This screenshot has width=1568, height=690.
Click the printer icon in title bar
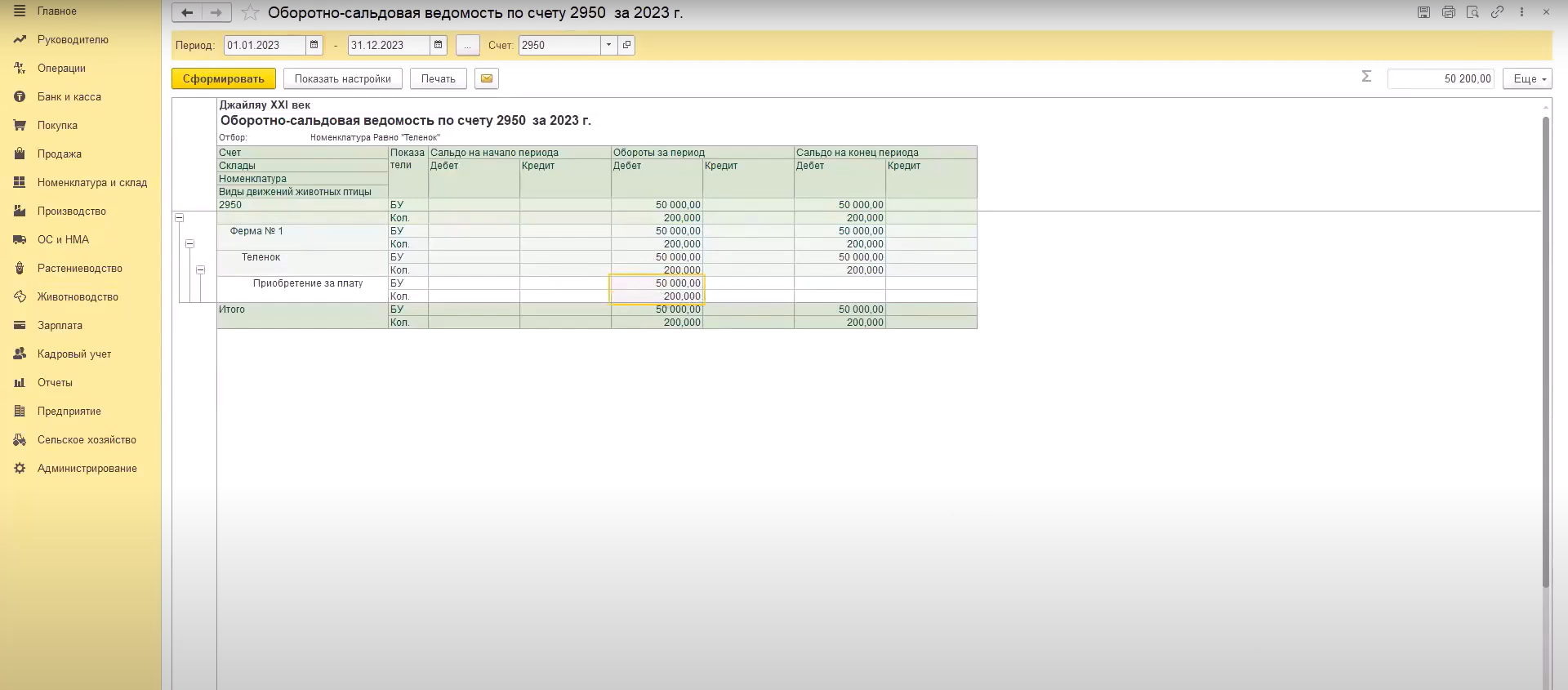1448,12
